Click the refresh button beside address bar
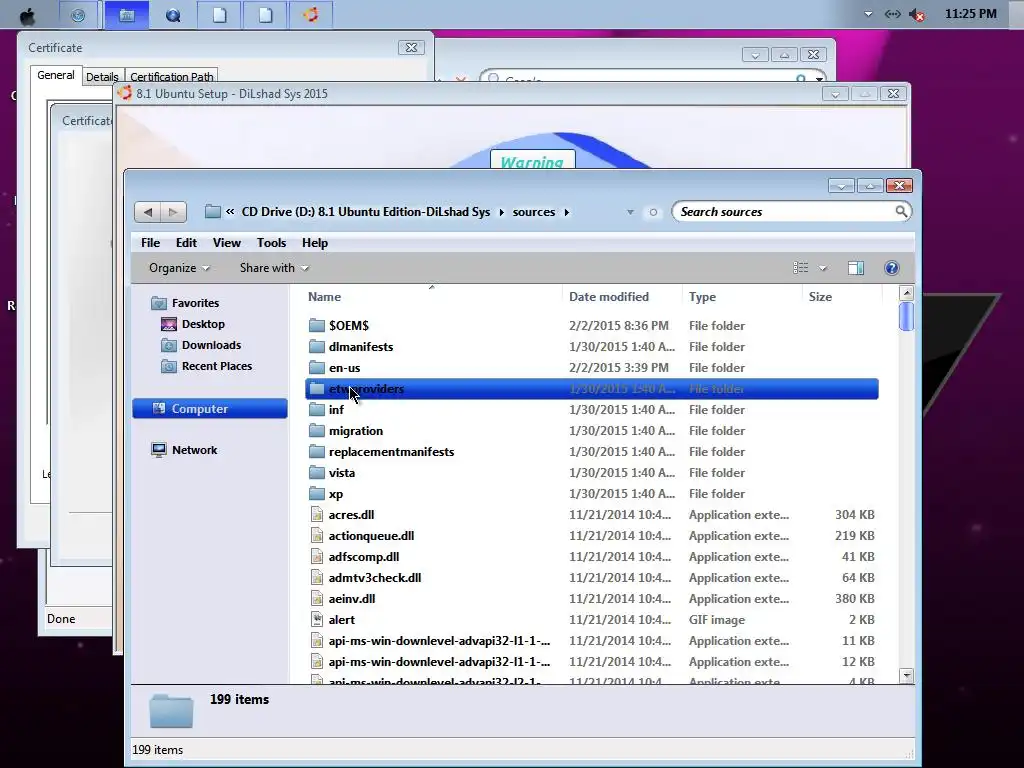This screenshot has width=1024, height=768. 653,212
